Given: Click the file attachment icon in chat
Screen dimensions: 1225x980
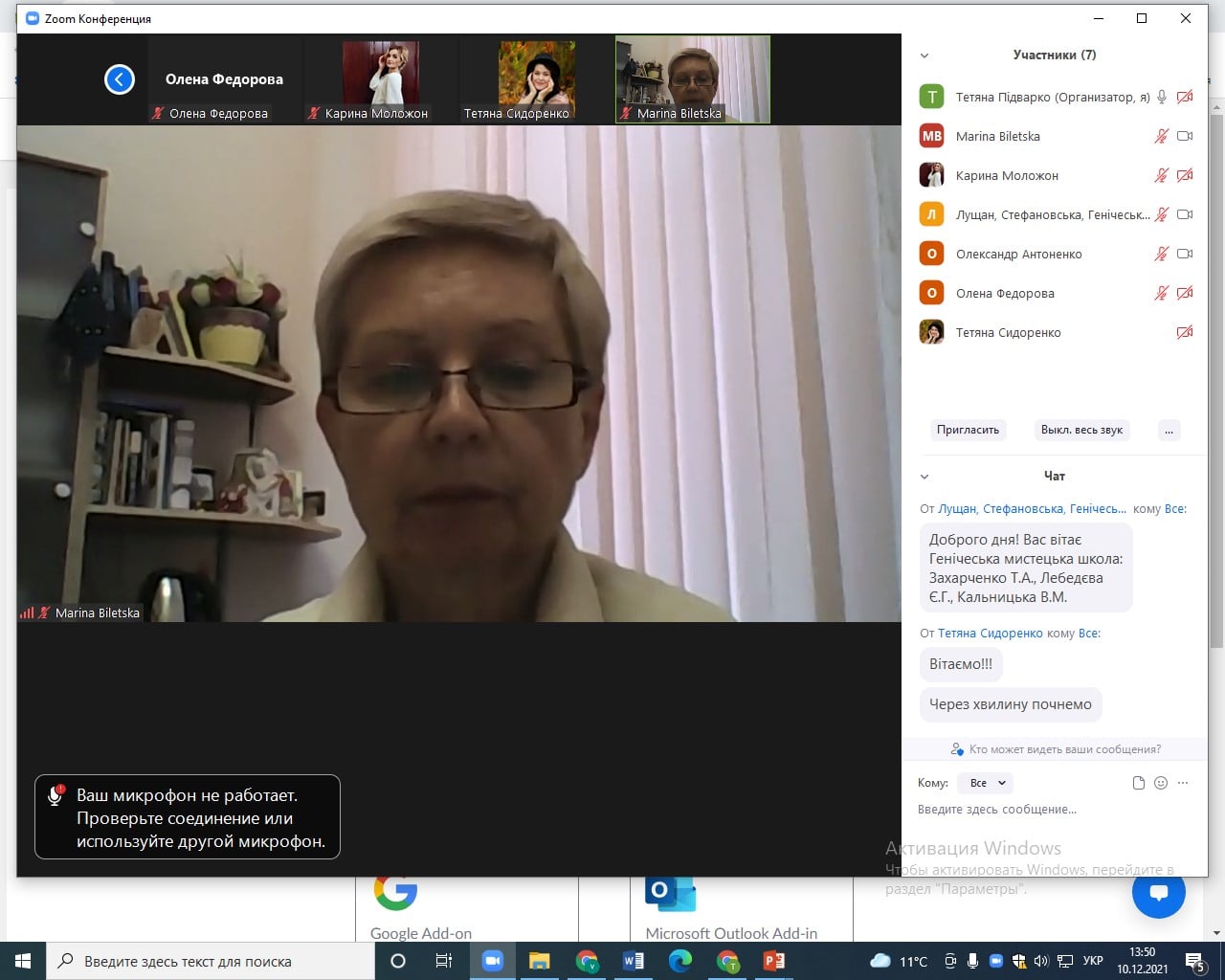Looking at the screenshot, I should tap(1138, 783).
